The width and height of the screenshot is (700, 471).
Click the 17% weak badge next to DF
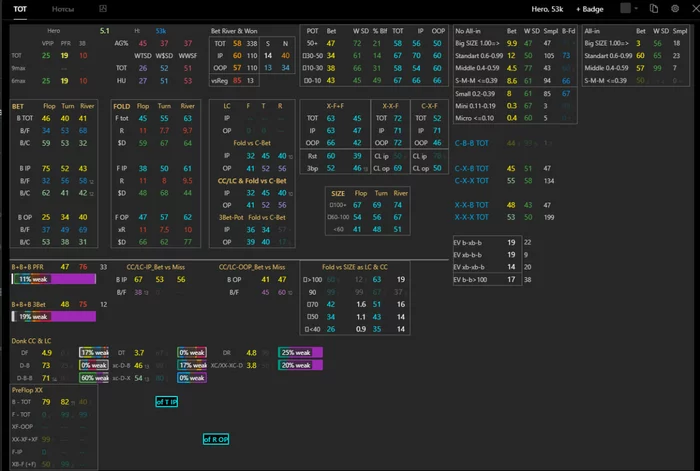94,352
